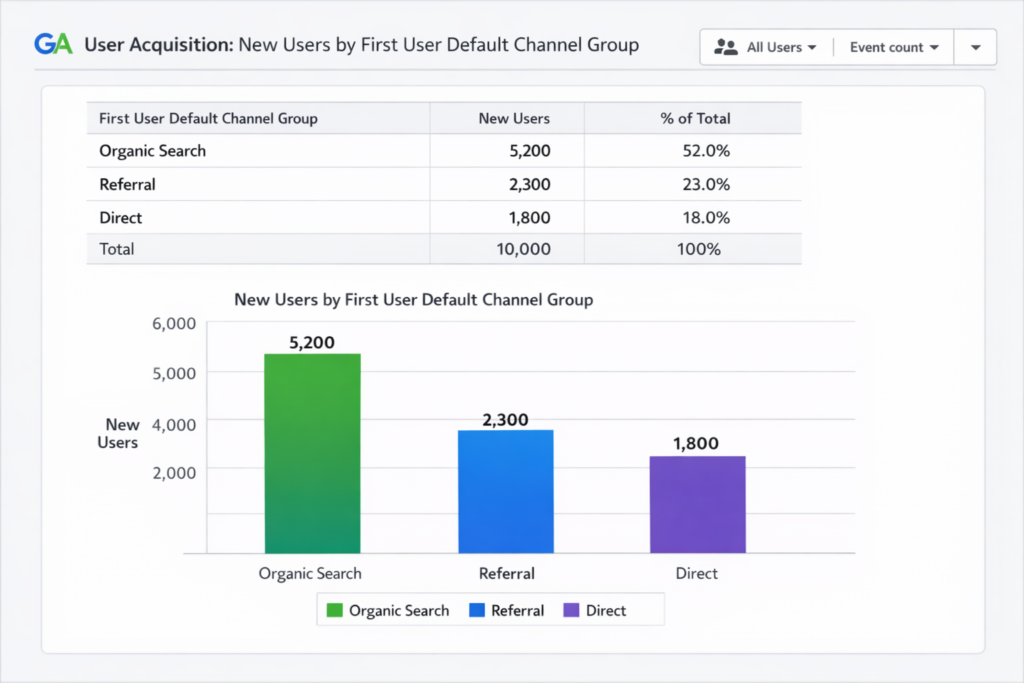Open the Referral table row
This screenshot has height=683, width=1024.
pos(125,184)
